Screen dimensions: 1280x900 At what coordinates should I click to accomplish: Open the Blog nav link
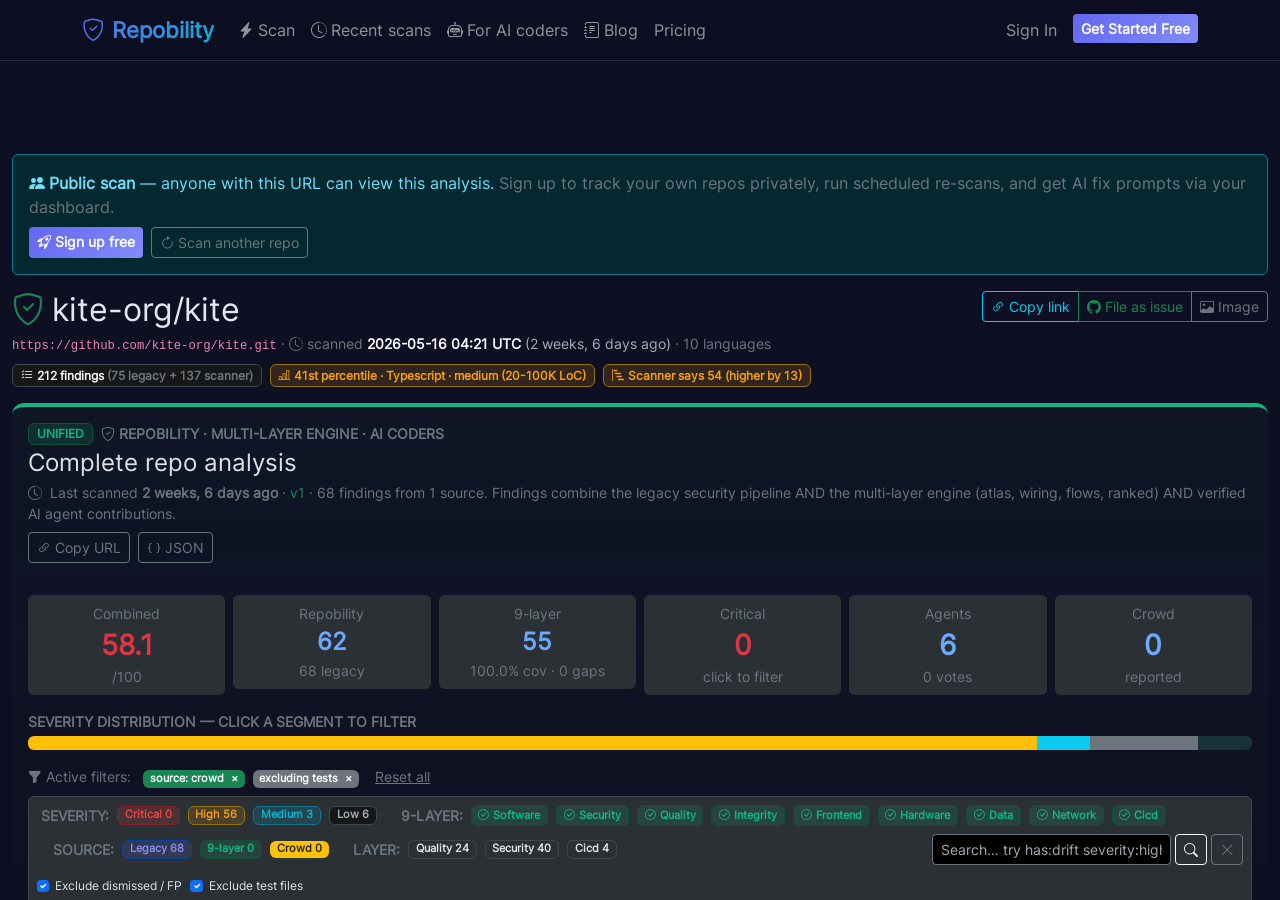(611, 30)
